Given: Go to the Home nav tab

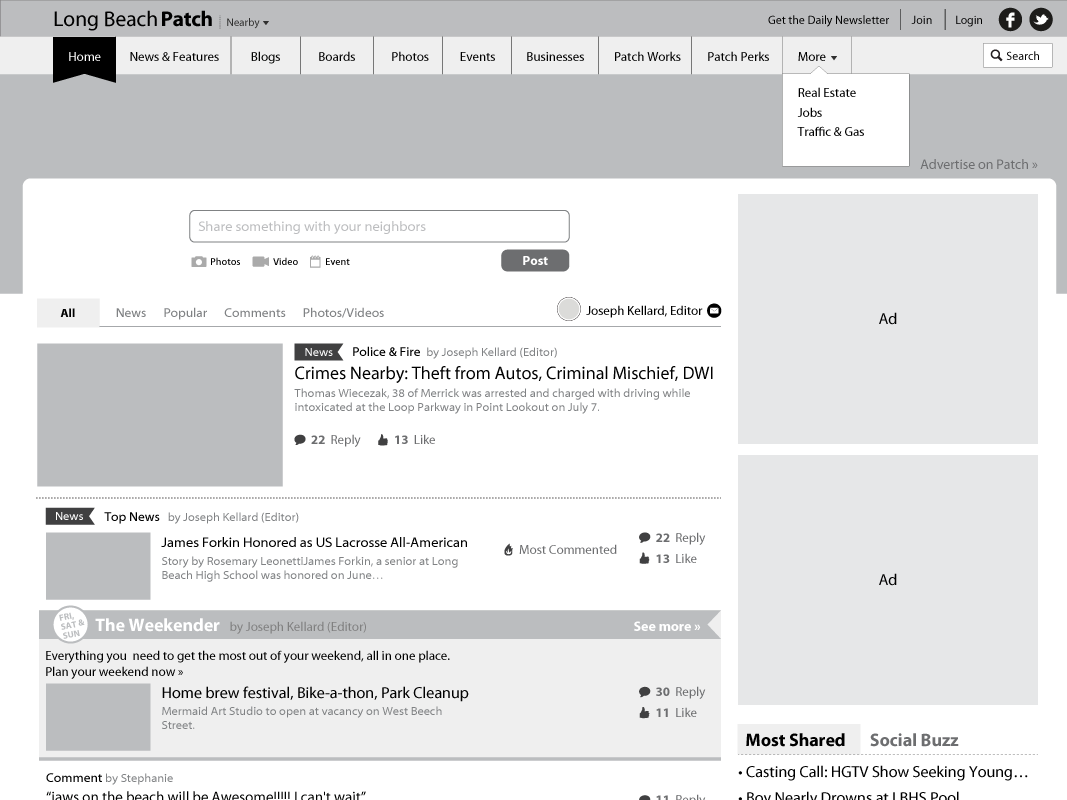Looking at the screenshot, I should point(84,56).
